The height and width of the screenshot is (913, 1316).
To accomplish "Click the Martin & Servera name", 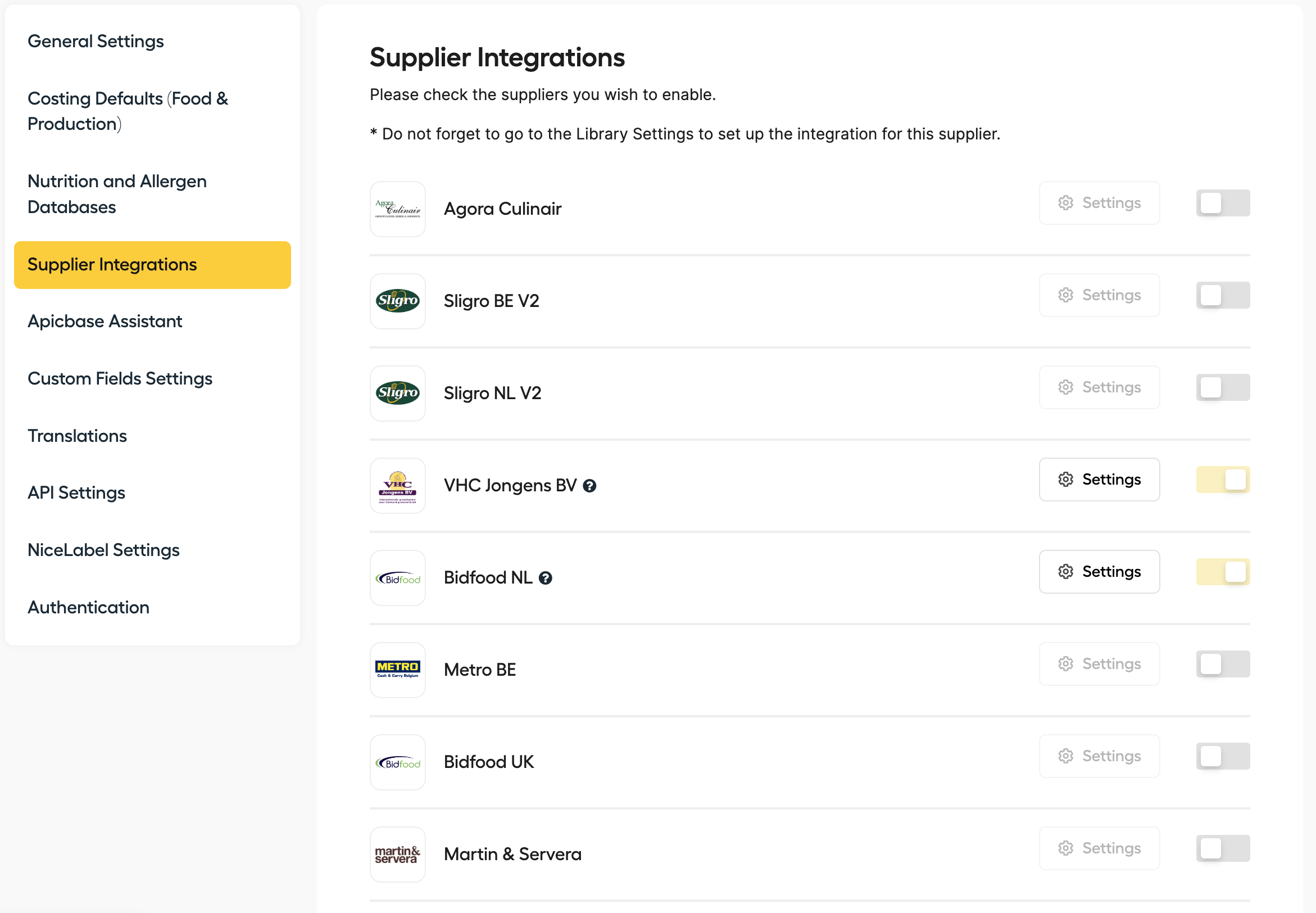I will click(x=512, y=854).
